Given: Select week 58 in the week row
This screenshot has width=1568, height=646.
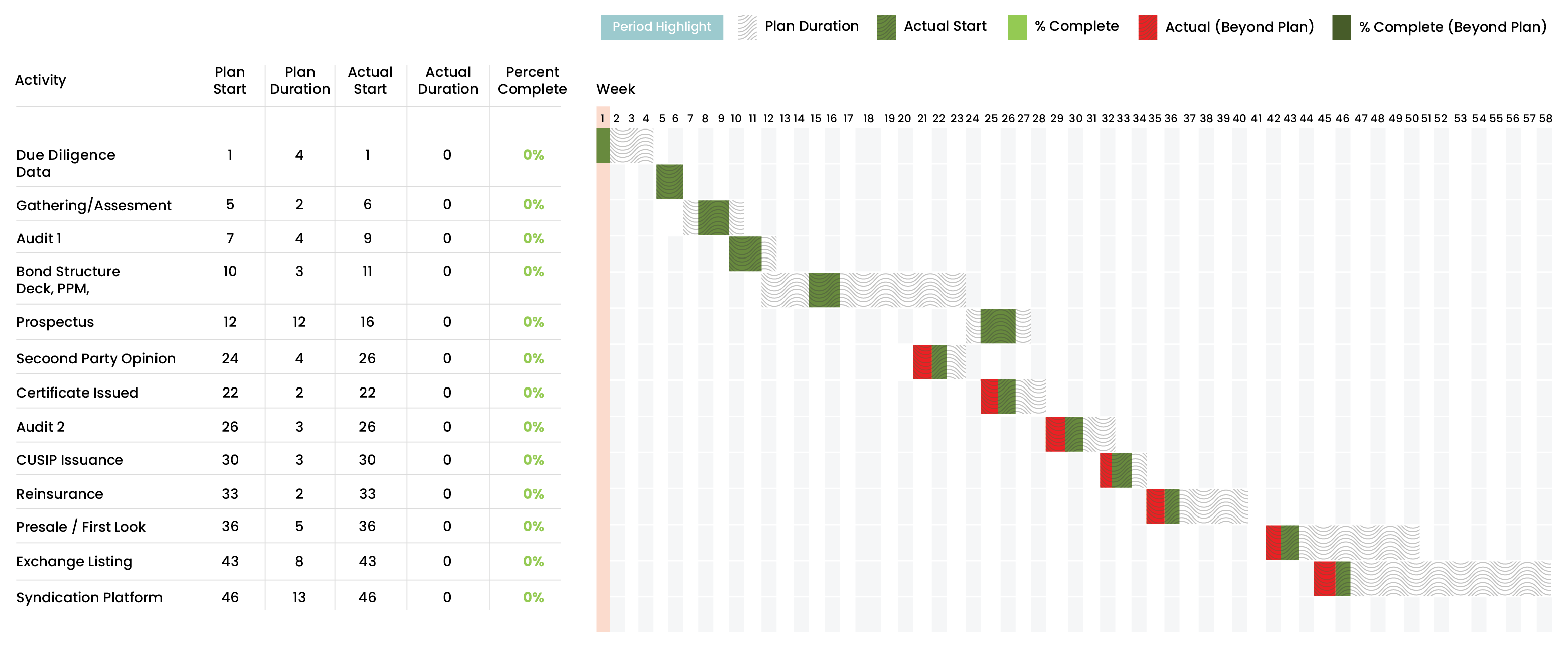Looking at the screenshot, I should pos(1545,119).
